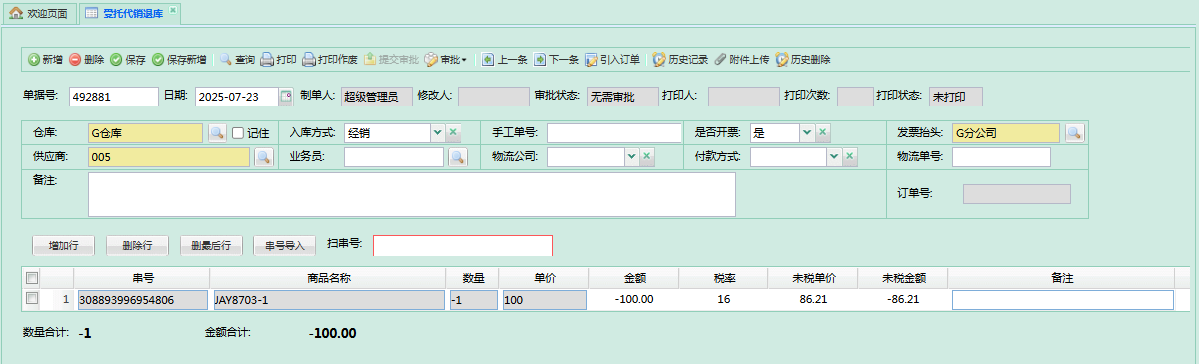The image size is (1199, 364).
Task: Toggle the 记住 checkbox
Action: tap(238, 133)
